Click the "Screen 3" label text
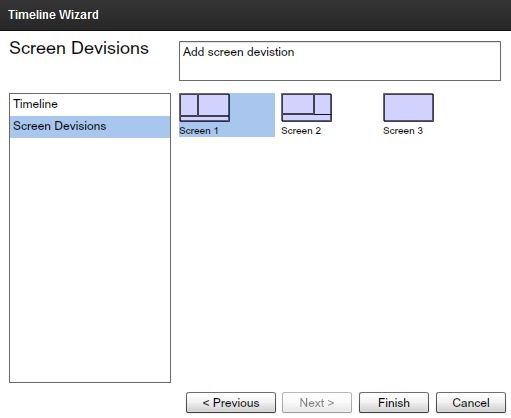The width and height of the screenshot is (511, 418). tap(403, 131)
